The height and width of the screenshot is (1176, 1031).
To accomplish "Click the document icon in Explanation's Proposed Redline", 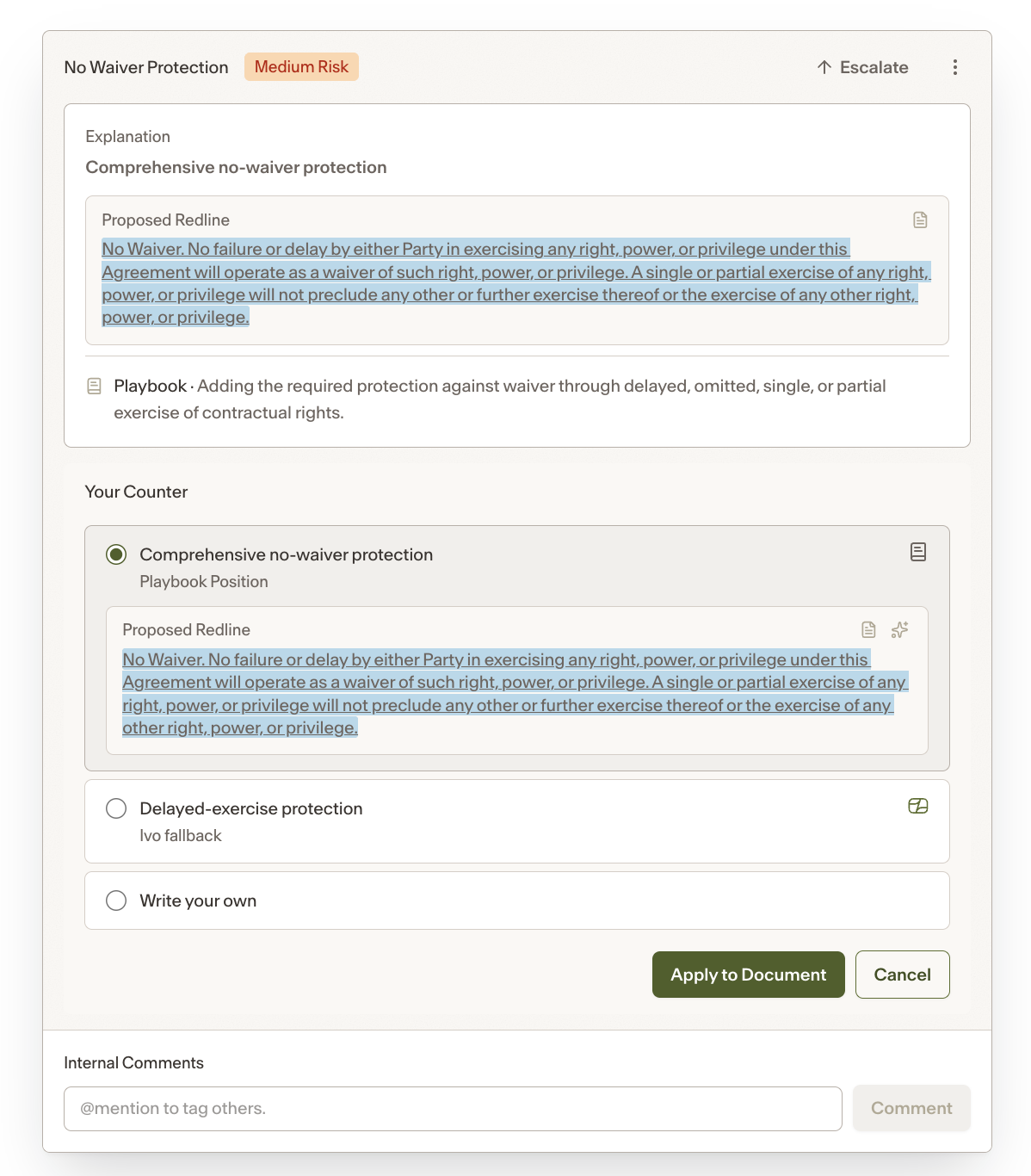I will point(920,220).
